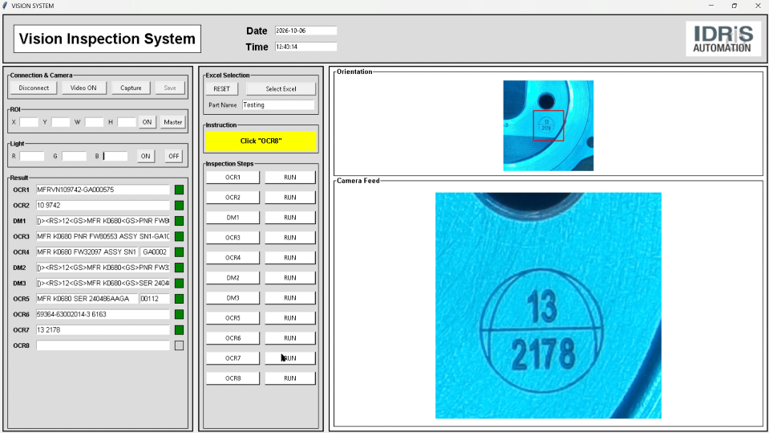Switch light off with OFF button
The width and height of the screenshot is (769, 433).
[x=174, y=156]
